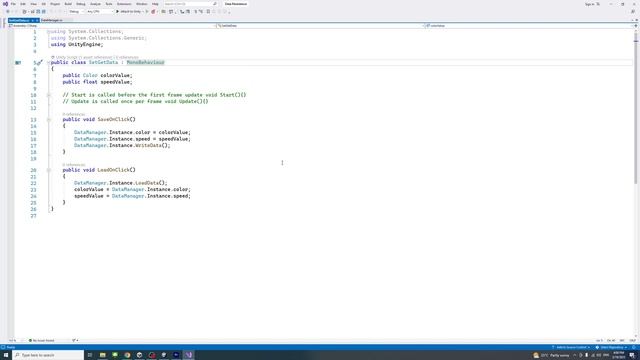Collapse the SetGetData class region
640x360 pixels.
pos(48,62)
